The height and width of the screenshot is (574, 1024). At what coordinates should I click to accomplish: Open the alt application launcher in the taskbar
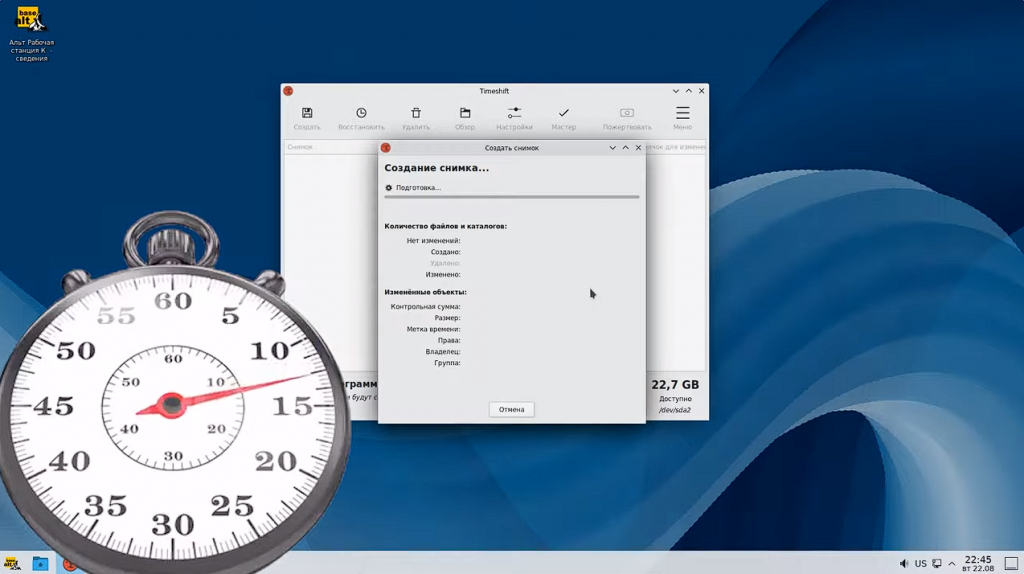coord(12,564)
